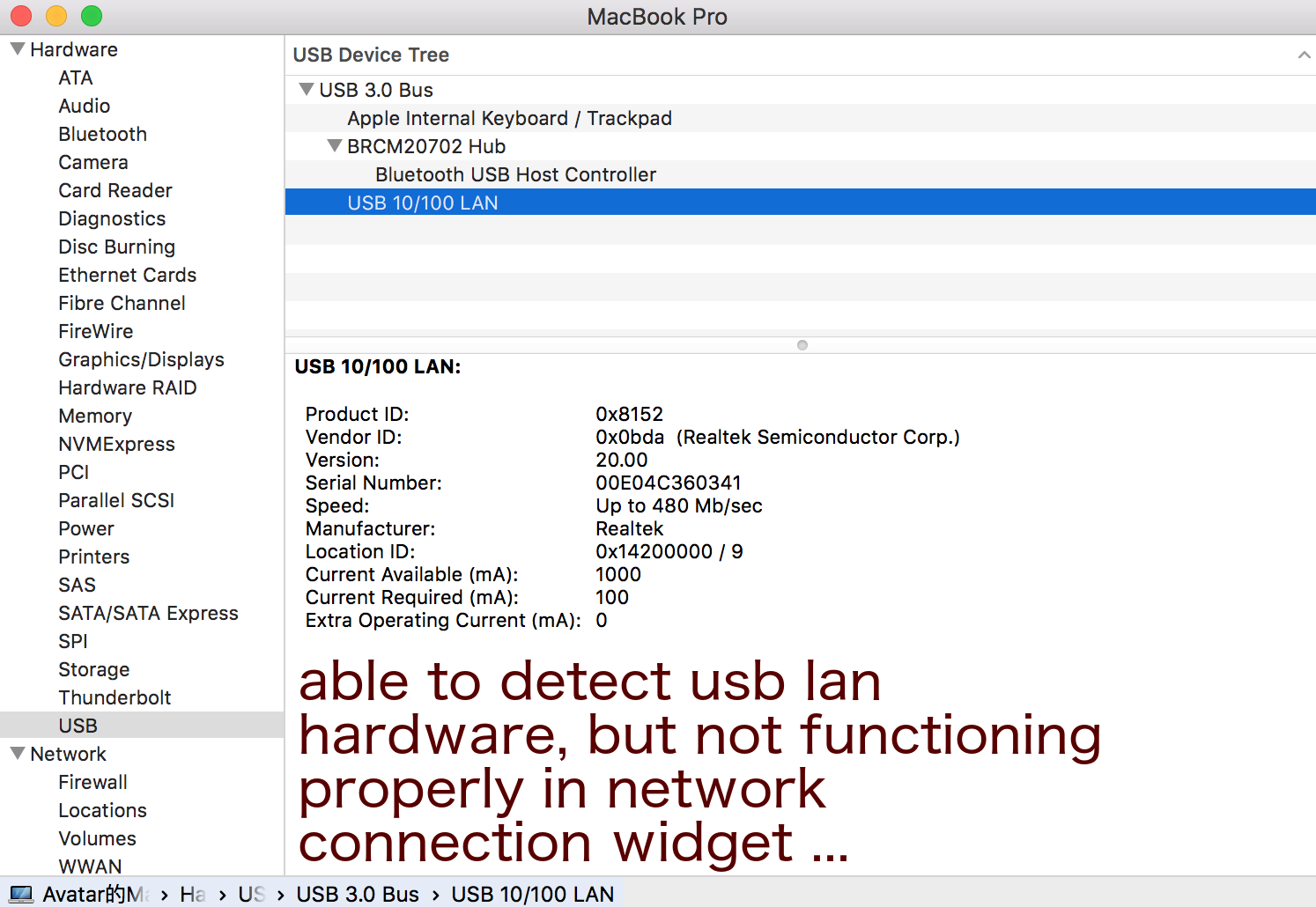Click USB 3.0 Bus in path bar
Image resolution: width=1316 pixels, height=907 pixels.
pos(358,894)
